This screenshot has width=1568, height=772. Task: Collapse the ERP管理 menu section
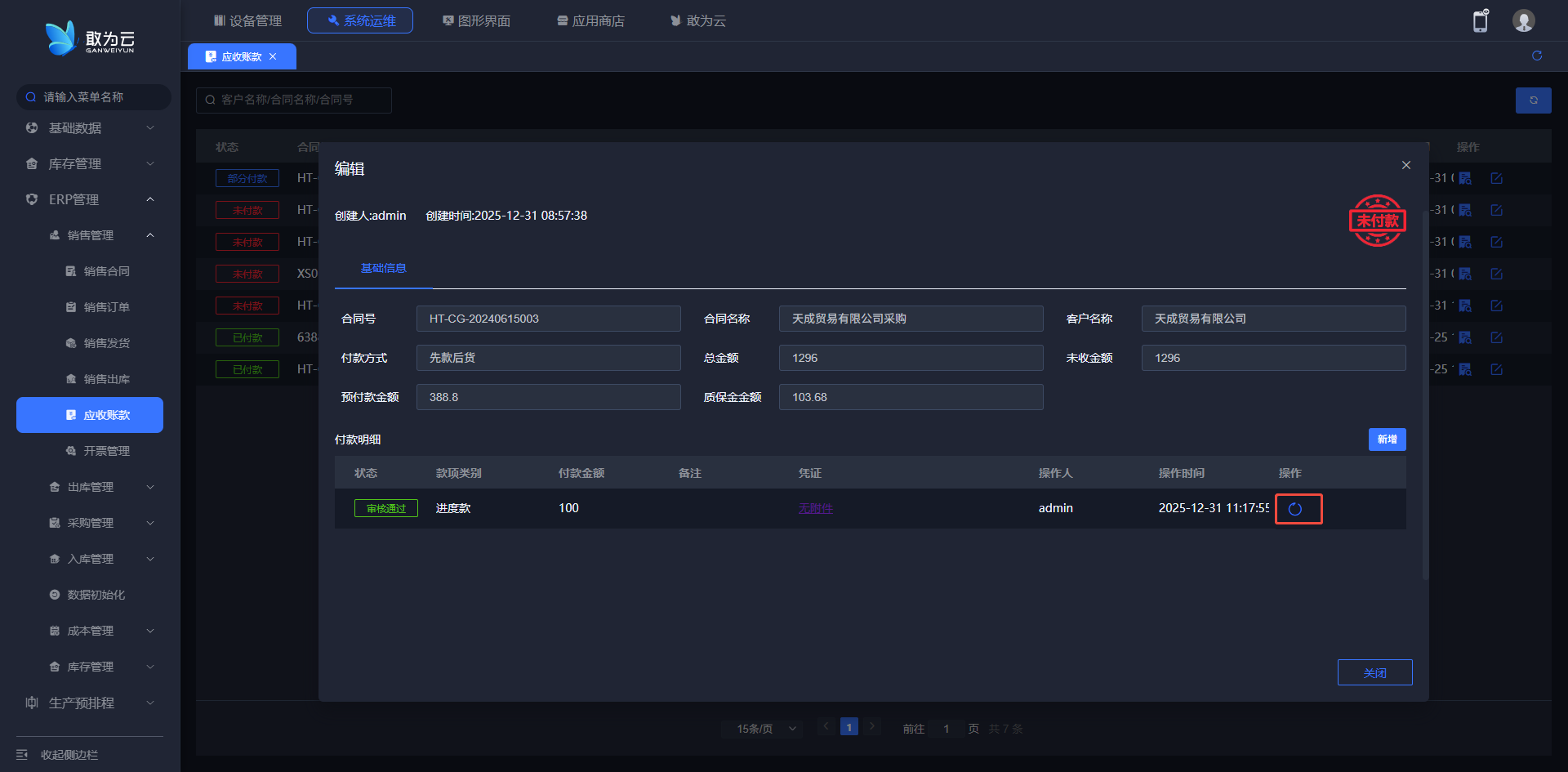point(150,199)
